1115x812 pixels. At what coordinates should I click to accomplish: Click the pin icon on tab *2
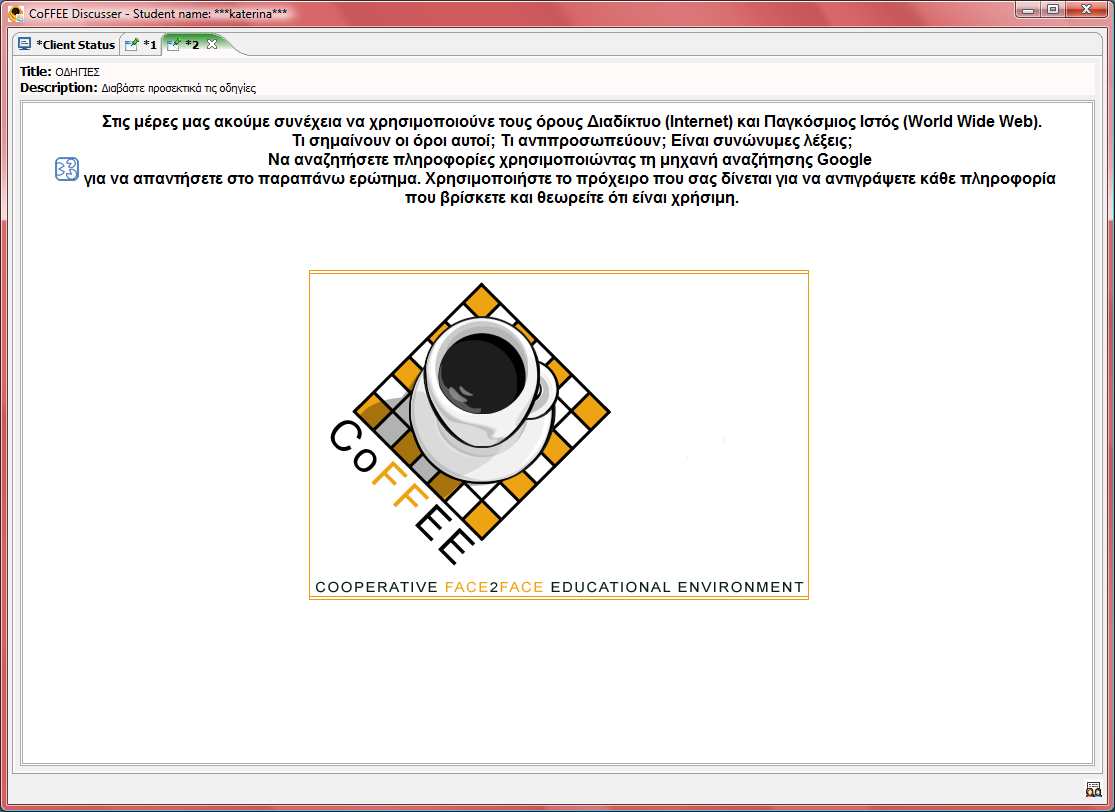(x=174, y=44)
